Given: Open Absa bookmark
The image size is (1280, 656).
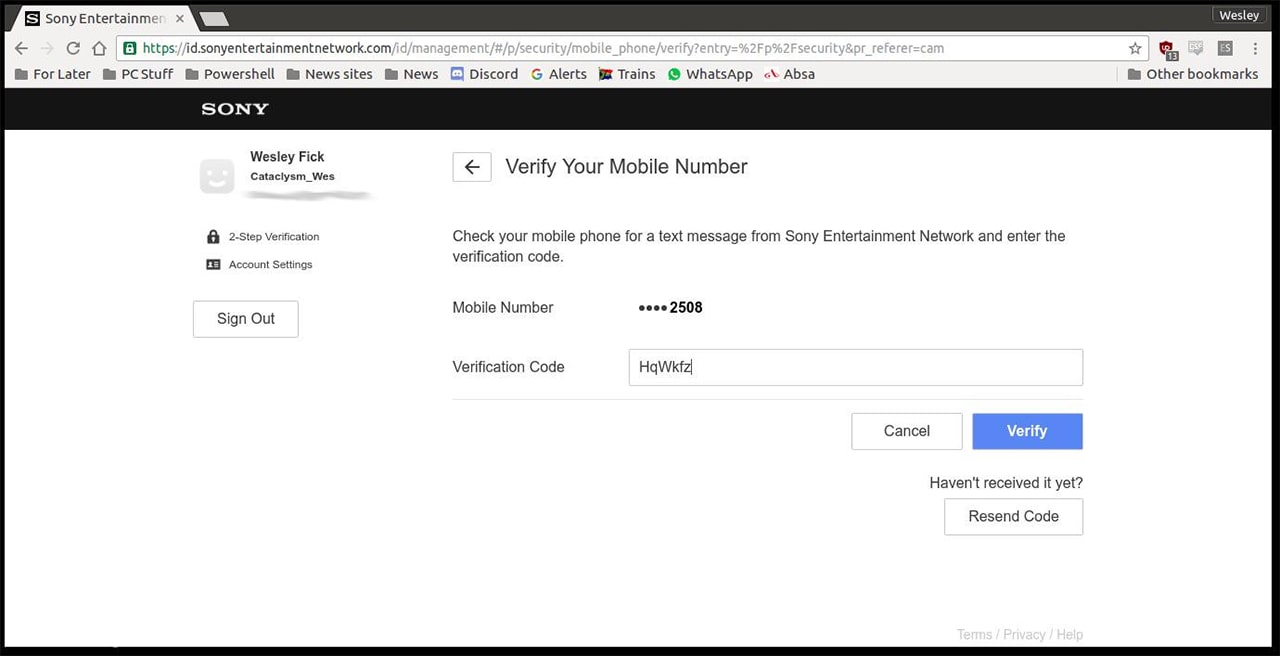Looking at the screenshot, I should point(789,74).
